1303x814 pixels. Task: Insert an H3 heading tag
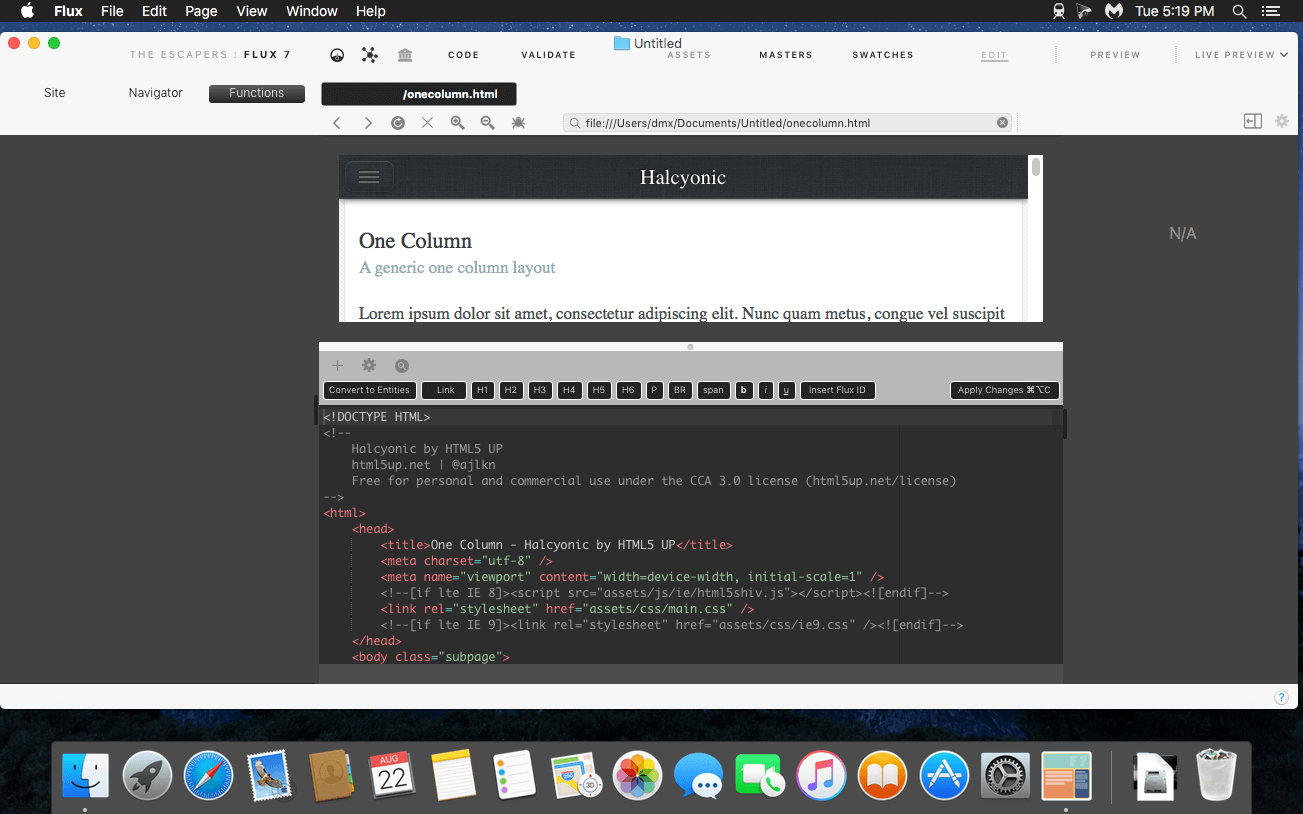[540, 390]
